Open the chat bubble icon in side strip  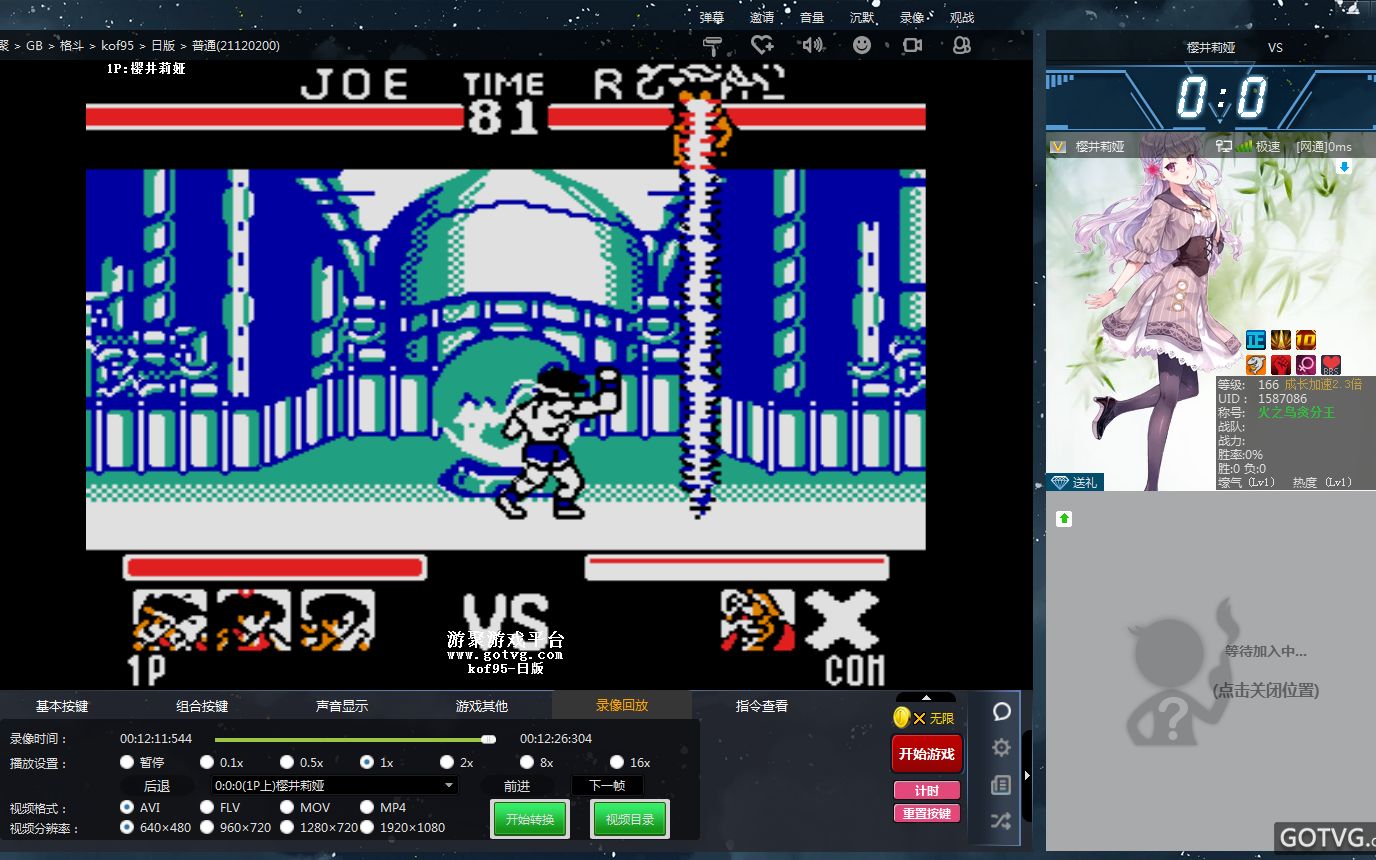(1001, 712)
